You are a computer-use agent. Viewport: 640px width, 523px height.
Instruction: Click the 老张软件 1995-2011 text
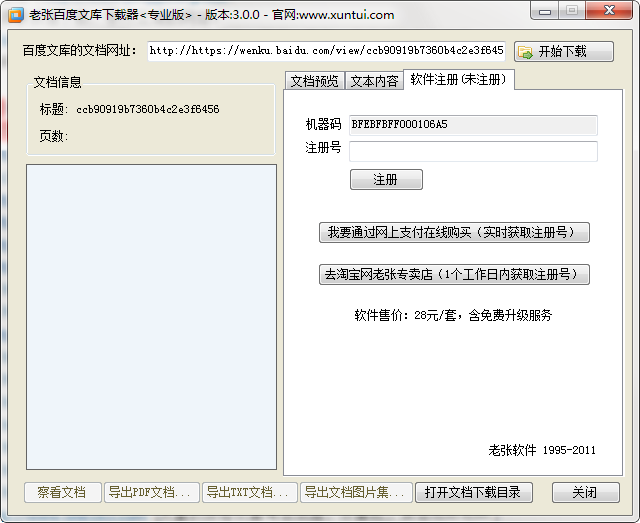[542, 450]
